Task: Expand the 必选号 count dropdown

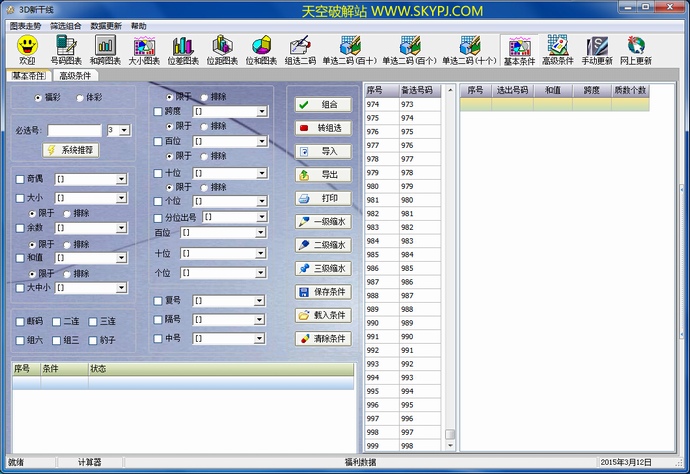Action: (x=124, y=130)
